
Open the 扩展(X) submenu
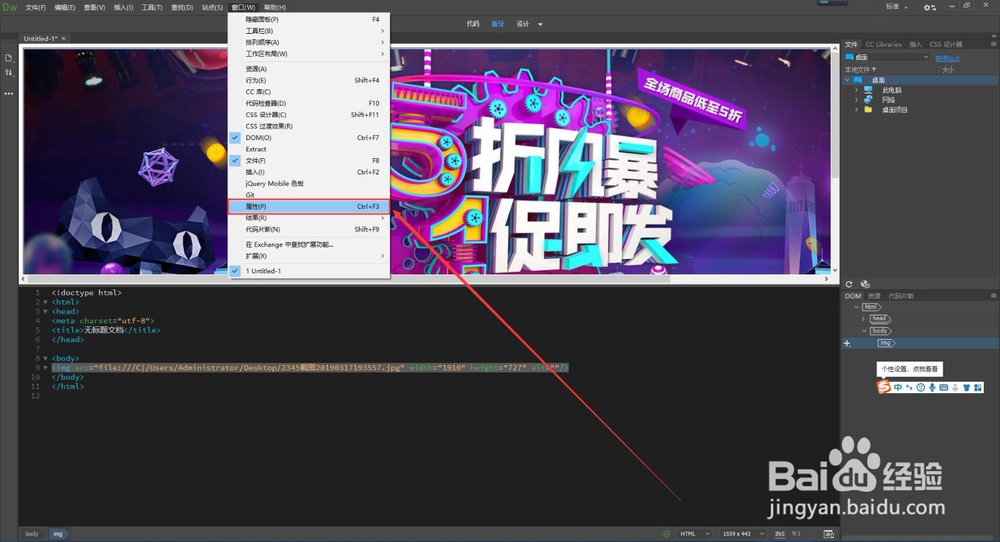tap(309, 256)
